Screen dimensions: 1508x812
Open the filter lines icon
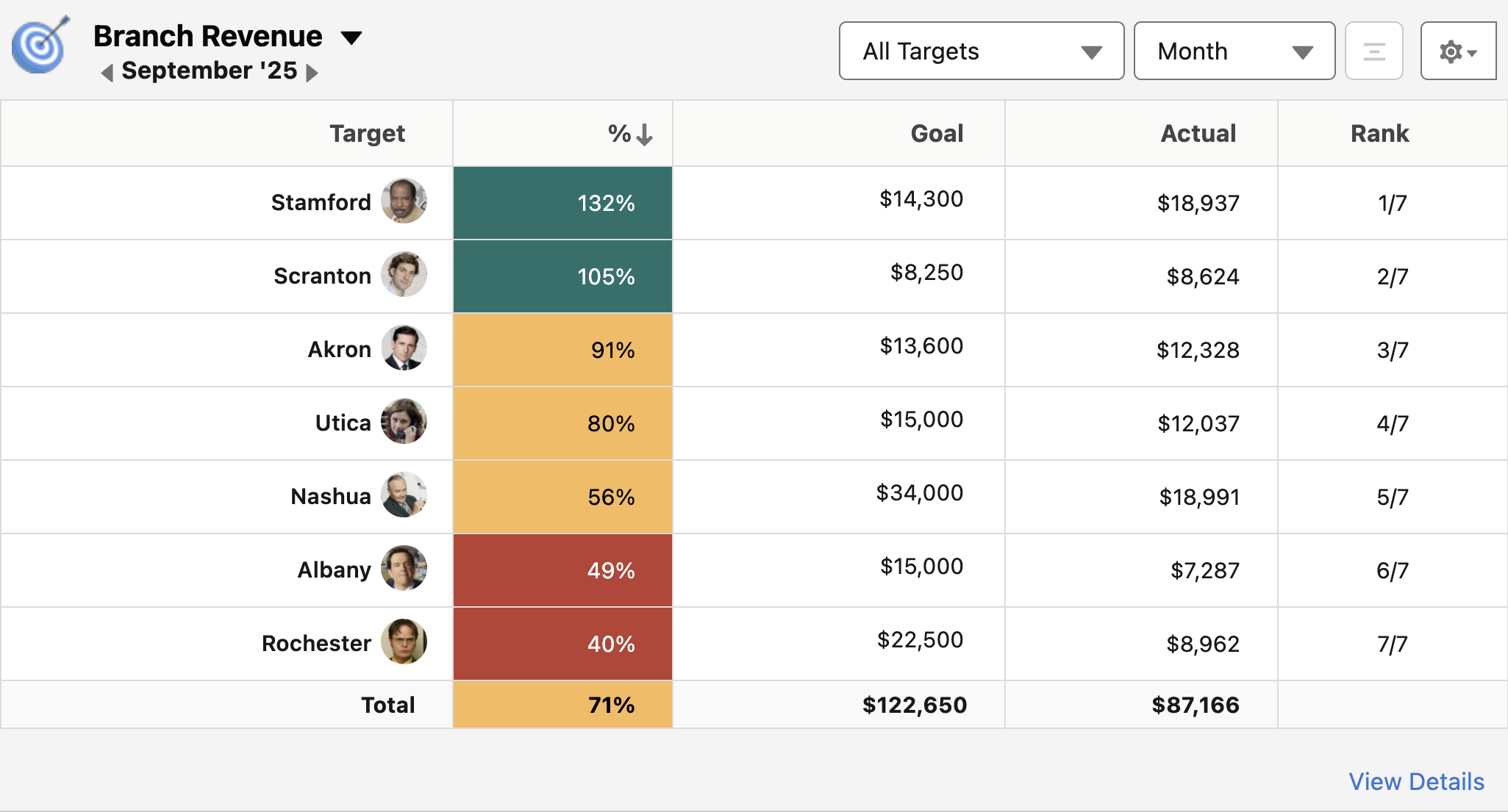[1374, 51]
